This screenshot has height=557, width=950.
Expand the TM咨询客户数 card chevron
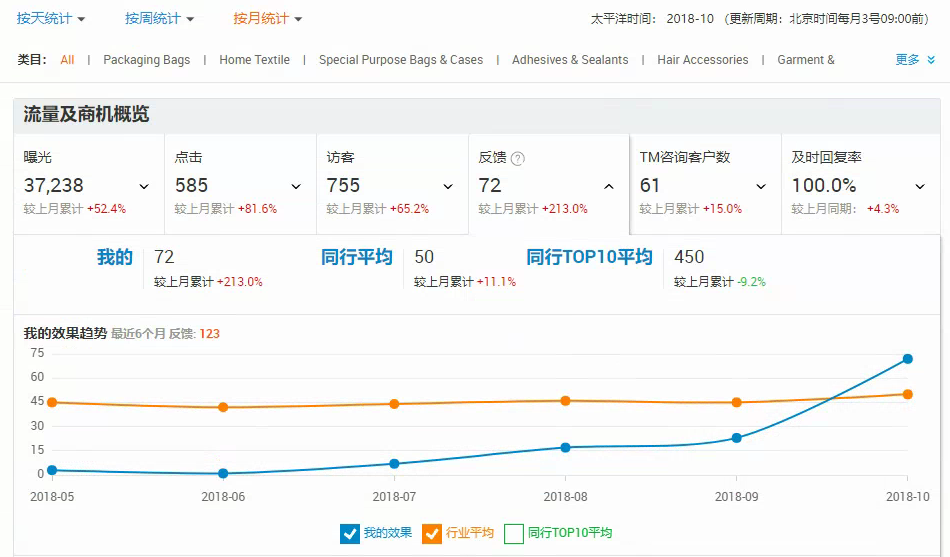pyautogui.click(x=761, y=186)
